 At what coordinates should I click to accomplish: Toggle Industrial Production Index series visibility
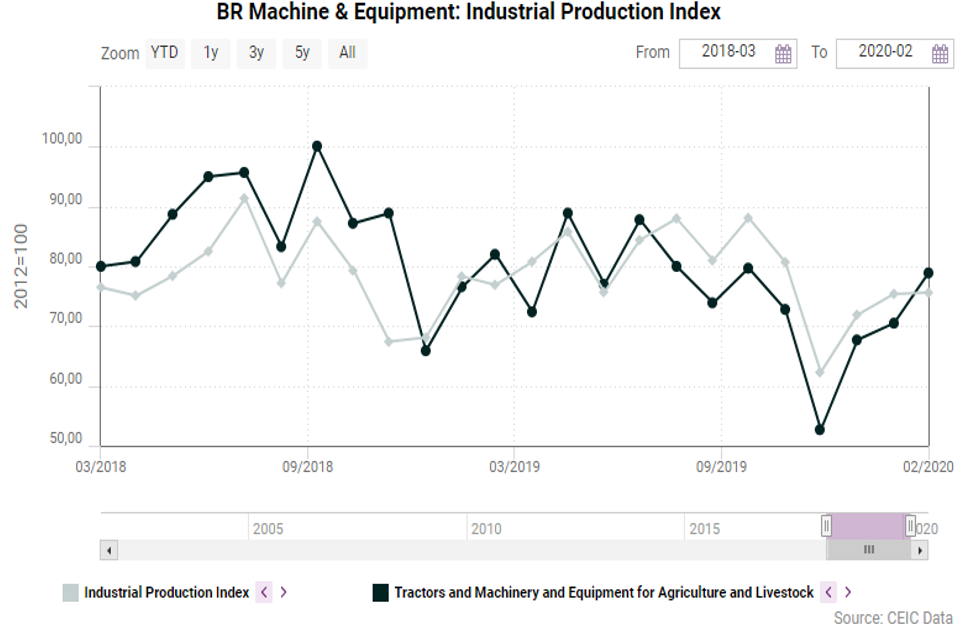(x=166, y=593)
